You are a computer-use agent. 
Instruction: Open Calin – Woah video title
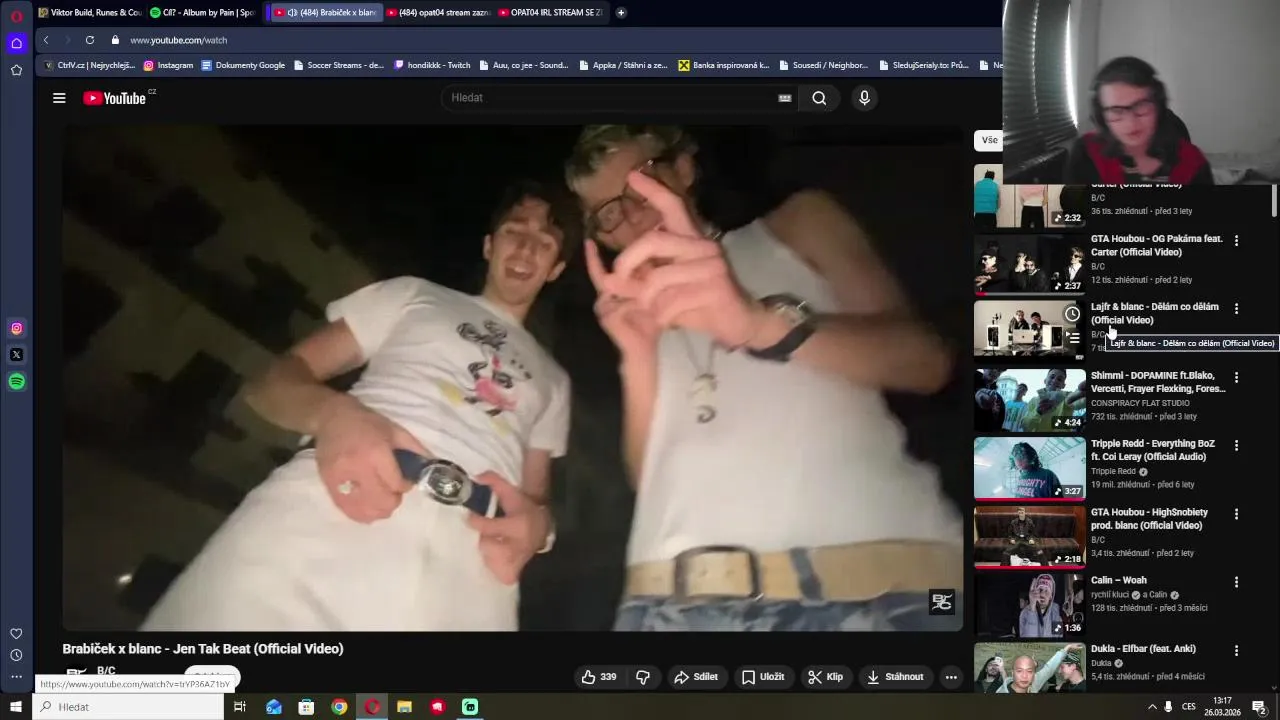click(x=1118, y=580)
